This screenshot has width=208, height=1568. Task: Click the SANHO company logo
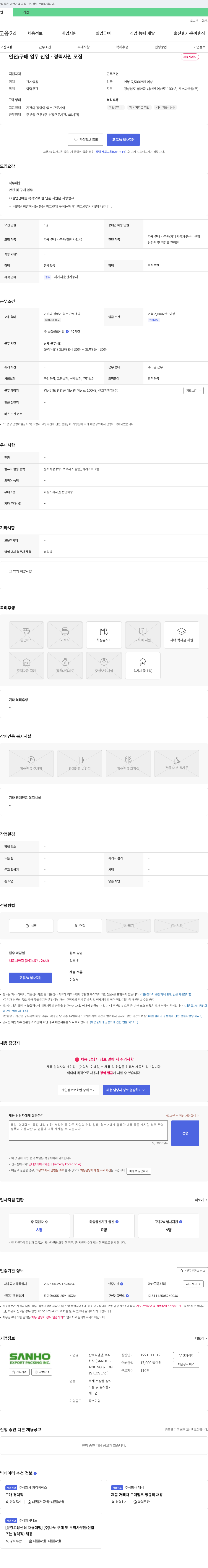tap(30, 1359)
